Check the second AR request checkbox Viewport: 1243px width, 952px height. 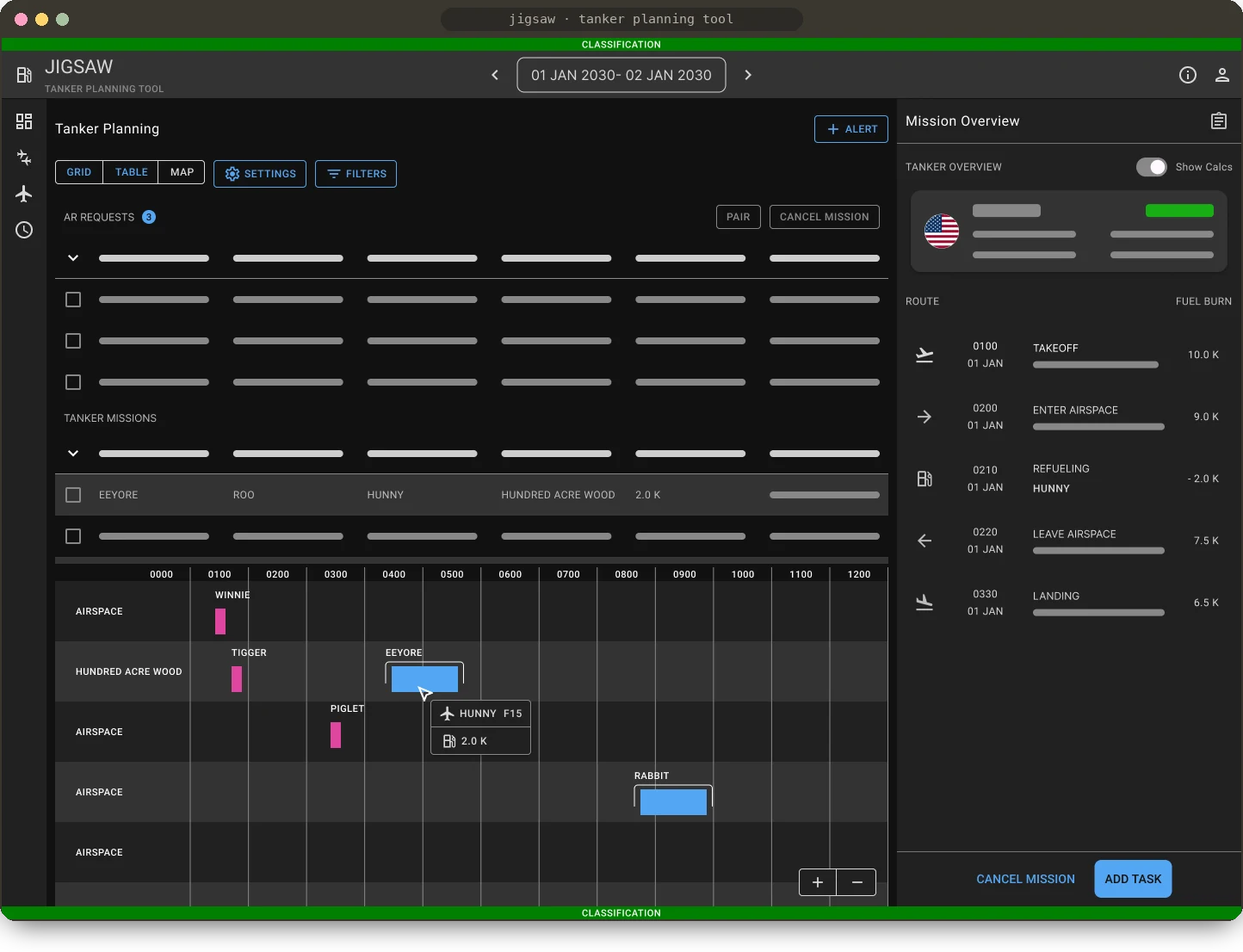point(73,341)
